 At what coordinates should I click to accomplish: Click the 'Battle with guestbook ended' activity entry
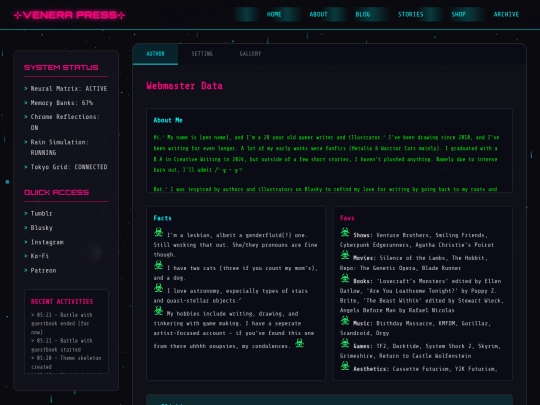coord(62,323)
